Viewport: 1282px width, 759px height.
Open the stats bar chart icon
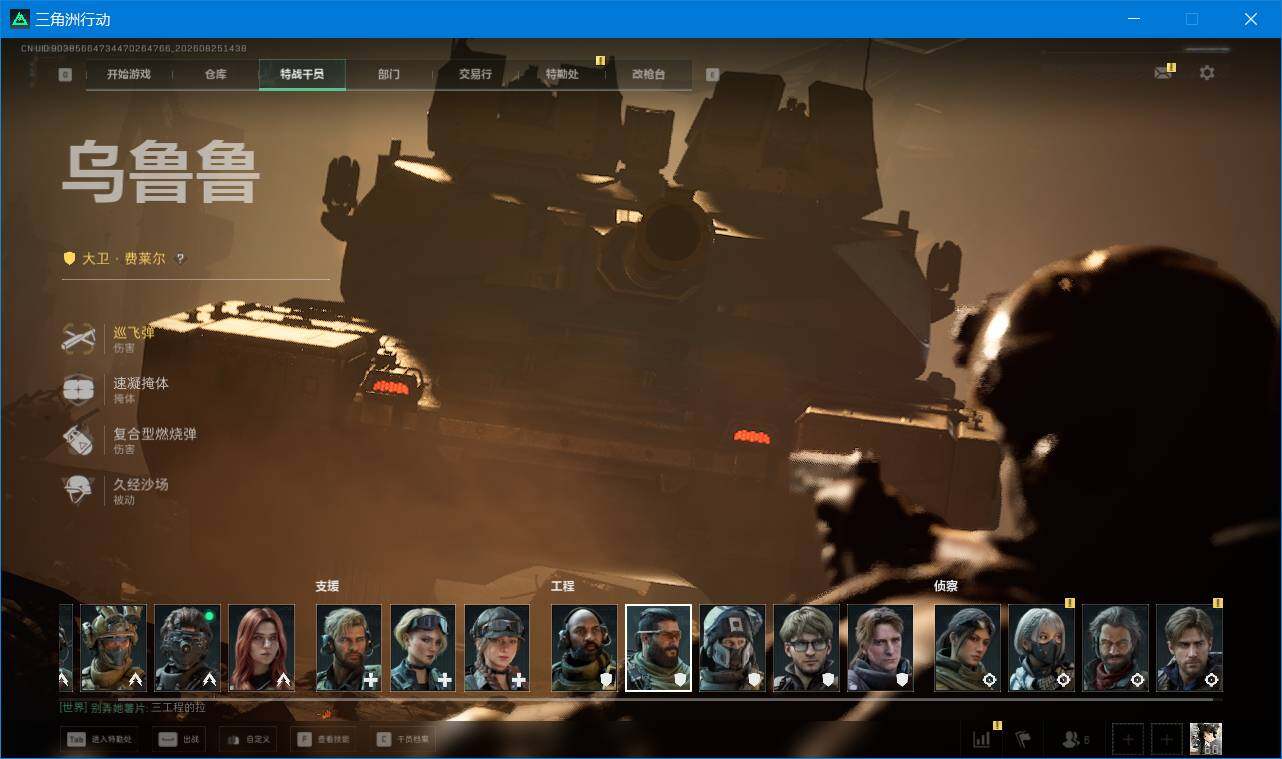pos(982,740)
